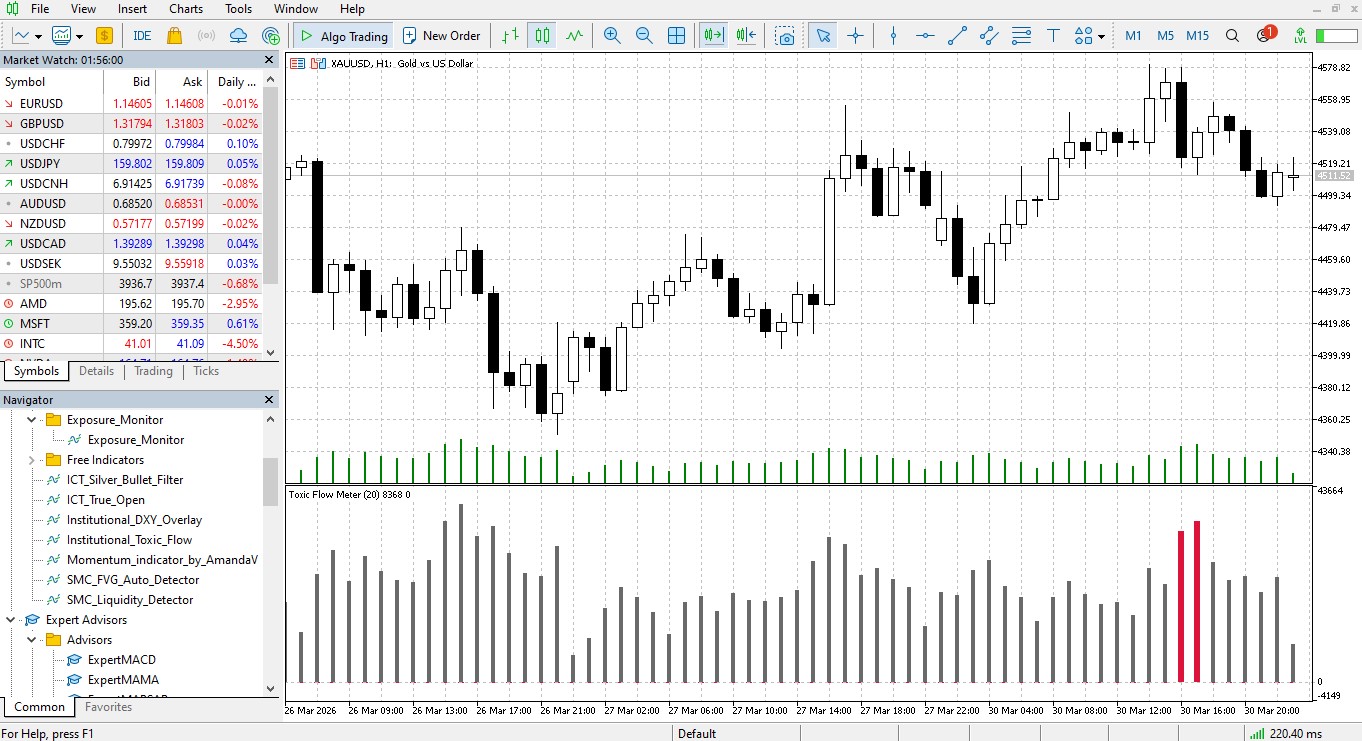This screenshot has height=741, width=1362.
Task: Select the Crosshair tool
Action: click(855, 35)
